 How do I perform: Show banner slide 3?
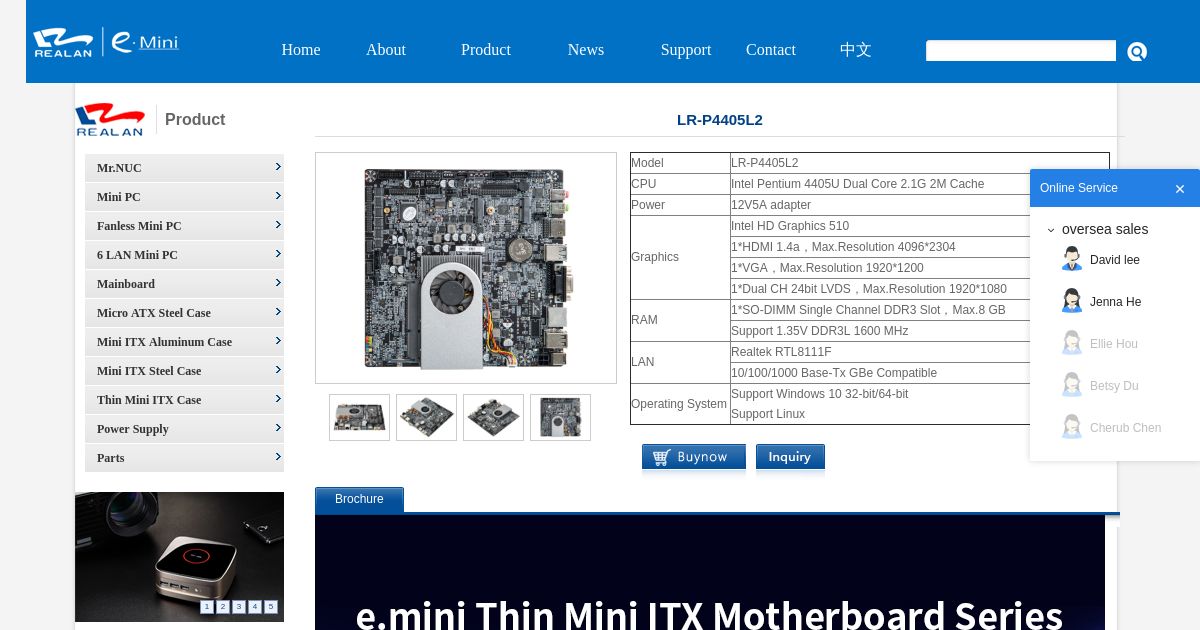pos(239,607)
